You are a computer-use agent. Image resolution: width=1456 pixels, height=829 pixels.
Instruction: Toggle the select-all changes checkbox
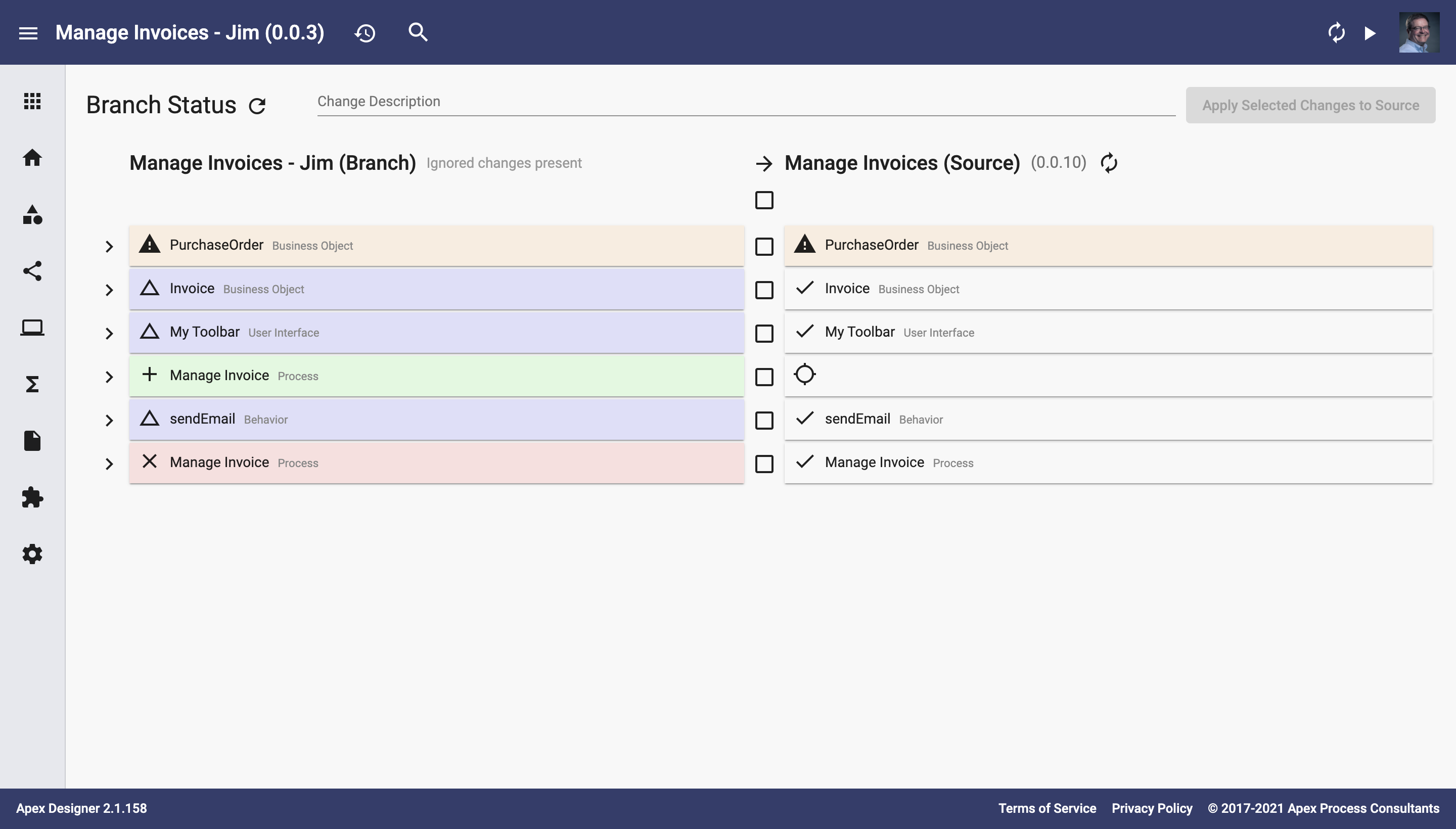point(764,200)
